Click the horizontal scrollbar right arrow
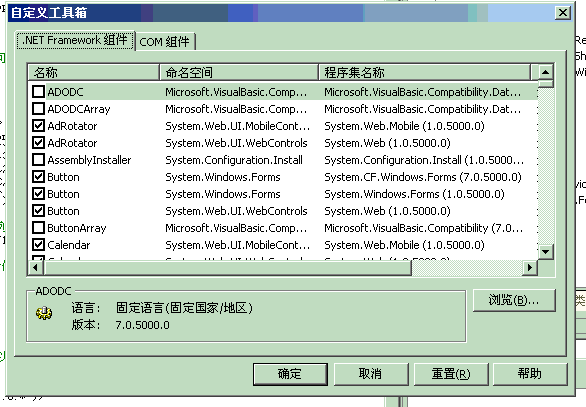 (530, 268)
